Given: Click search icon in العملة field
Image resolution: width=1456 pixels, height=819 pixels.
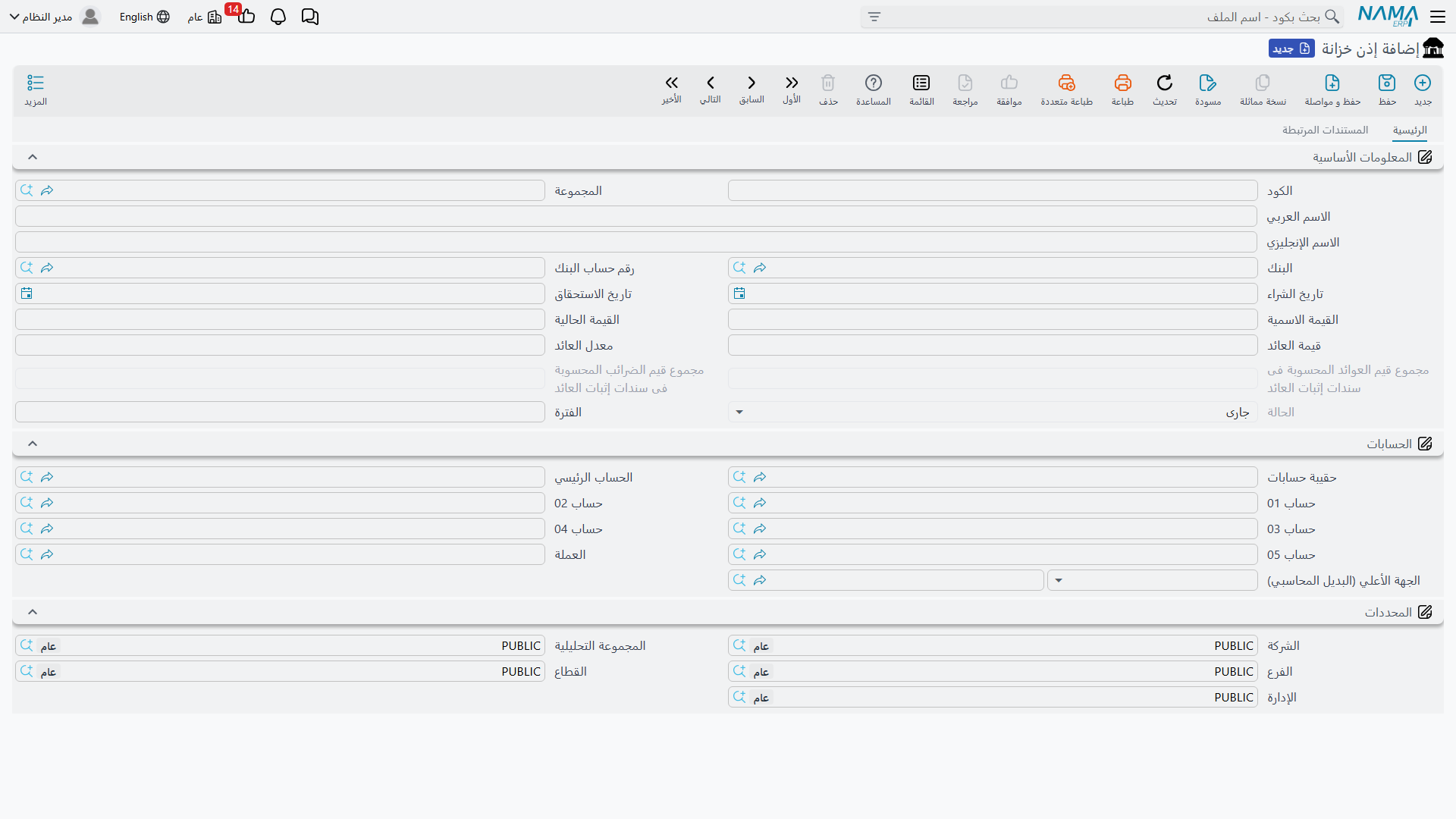Looking at the screenshot, I should (27, 554).
